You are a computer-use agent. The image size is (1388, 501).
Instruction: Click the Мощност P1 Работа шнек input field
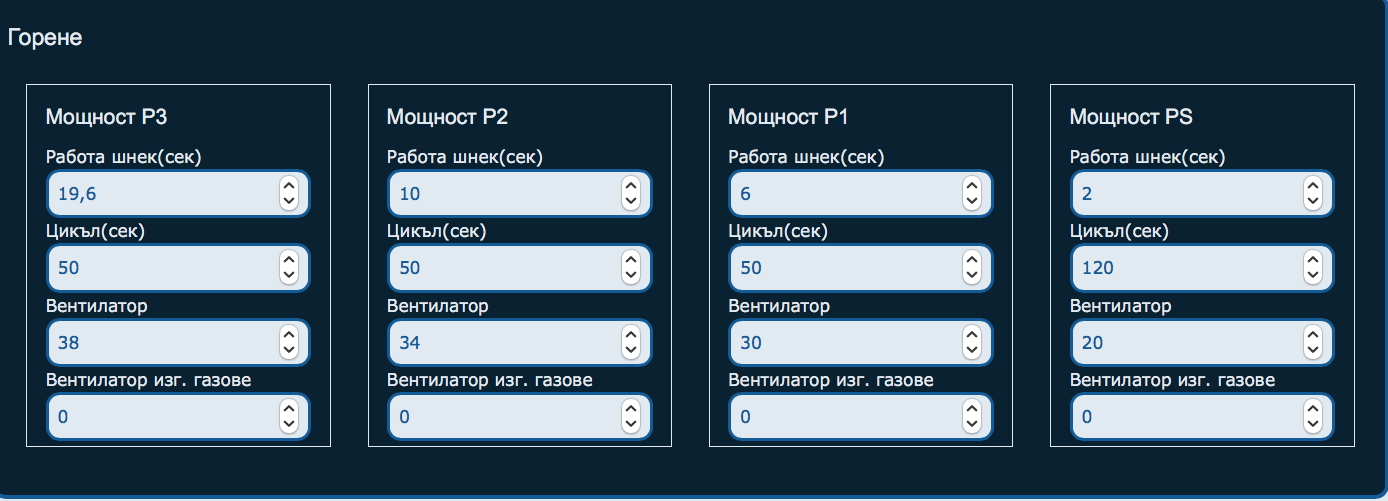pos(842,194)
